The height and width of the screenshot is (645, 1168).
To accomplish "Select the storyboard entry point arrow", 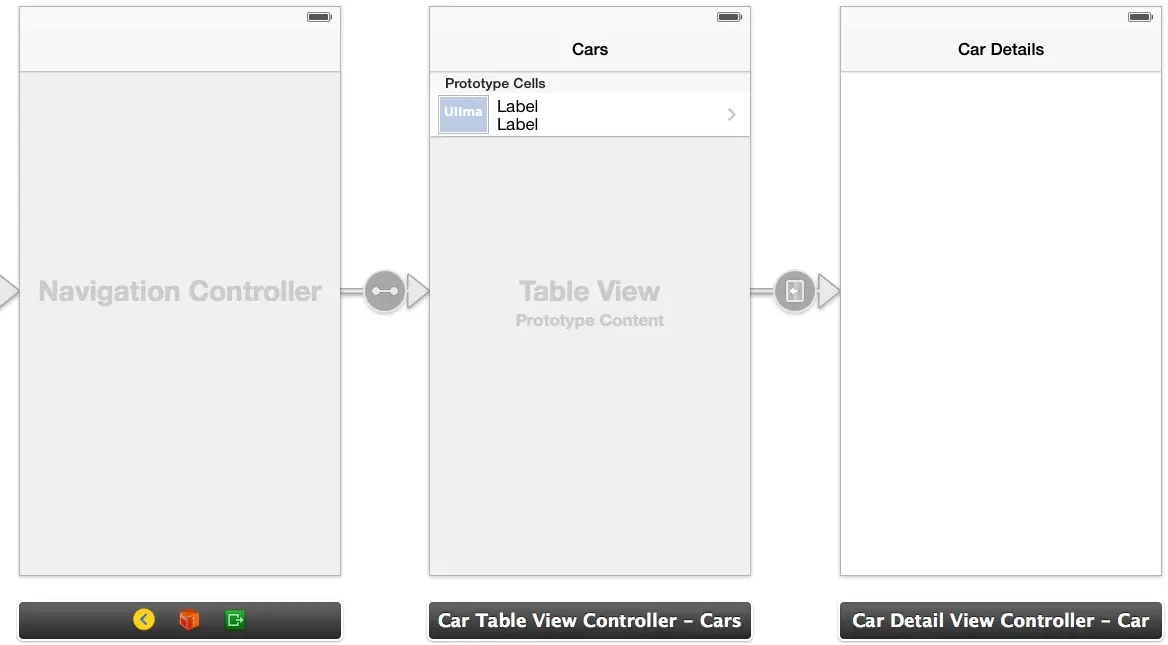I will coord(8,292).
